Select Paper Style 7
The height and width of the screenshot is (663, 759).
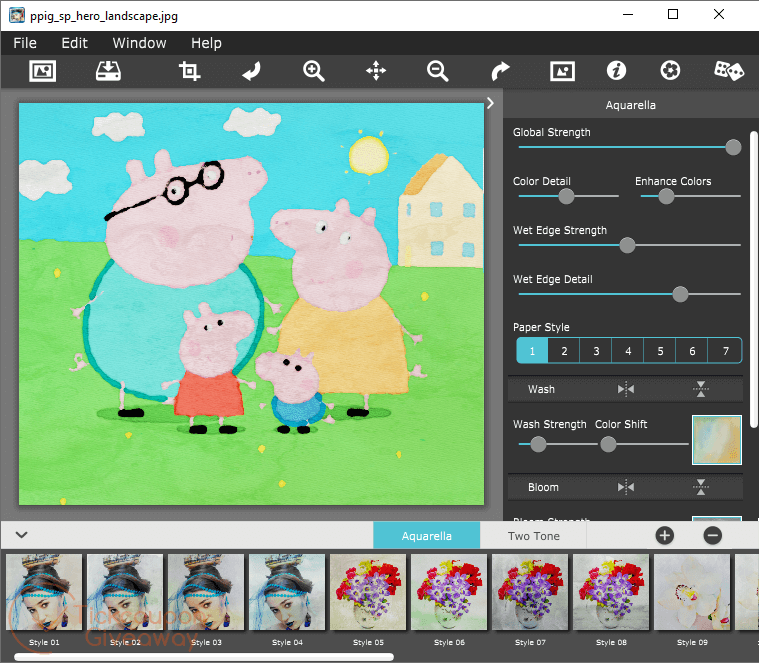(x=725, y=351)
